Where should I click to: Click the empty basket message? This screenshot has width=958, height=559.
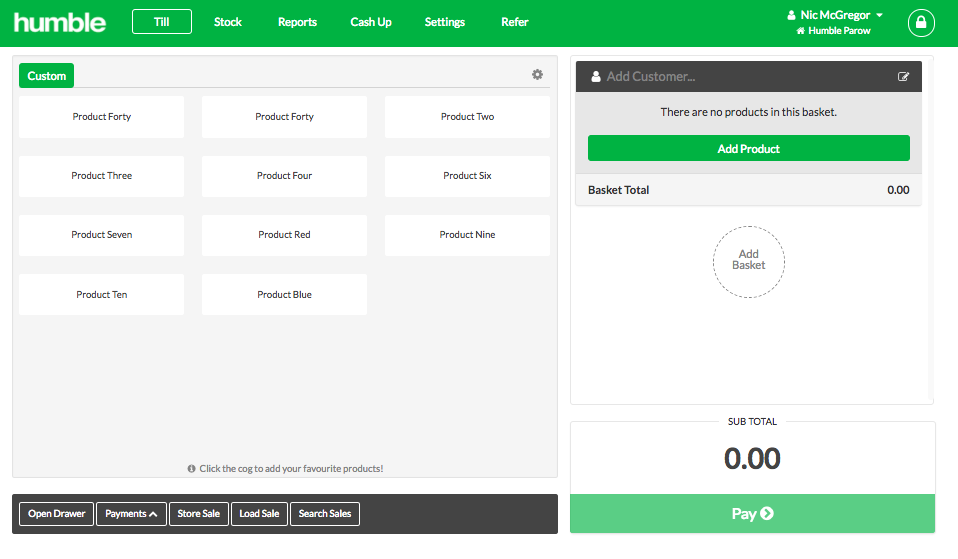[748, 112]
